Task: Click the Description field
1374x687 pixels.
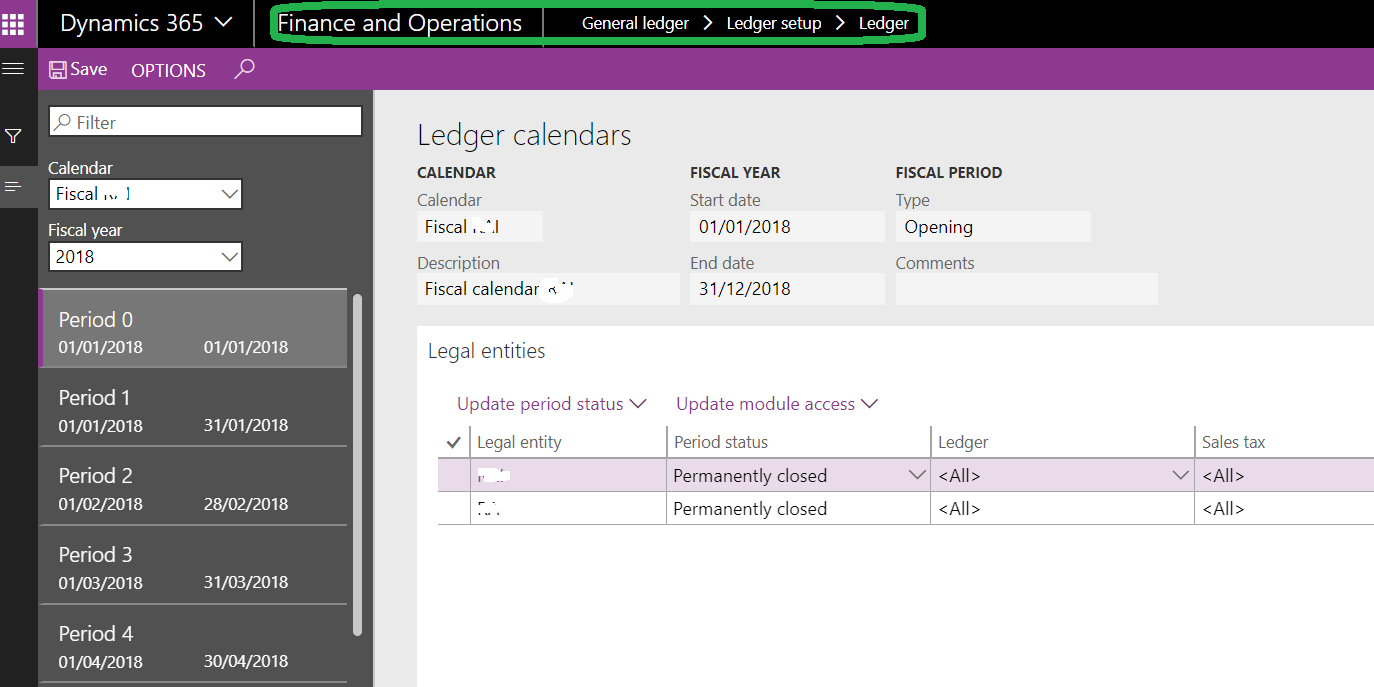Action: click(x=548, y=289)
